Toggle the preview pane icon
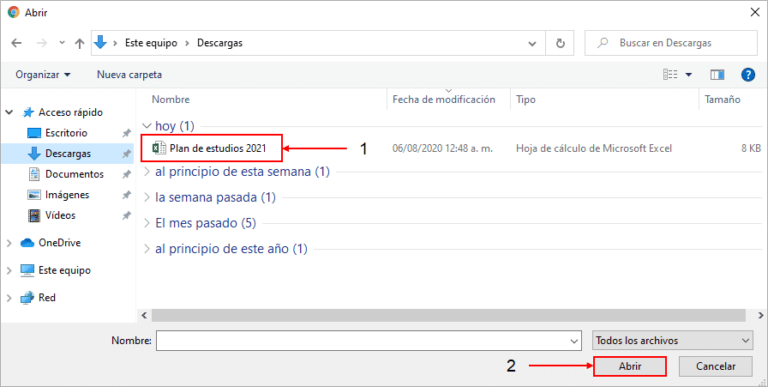Image resolution: width=768 pixels, height=387 pixels. pyautogui.click(x=717, y=74)
